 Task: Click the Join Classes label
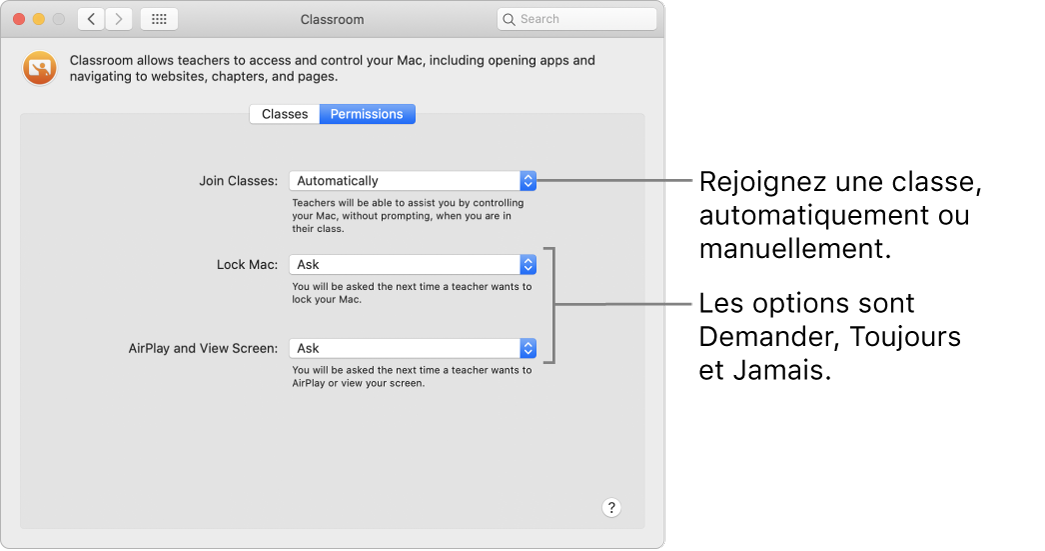238,181
